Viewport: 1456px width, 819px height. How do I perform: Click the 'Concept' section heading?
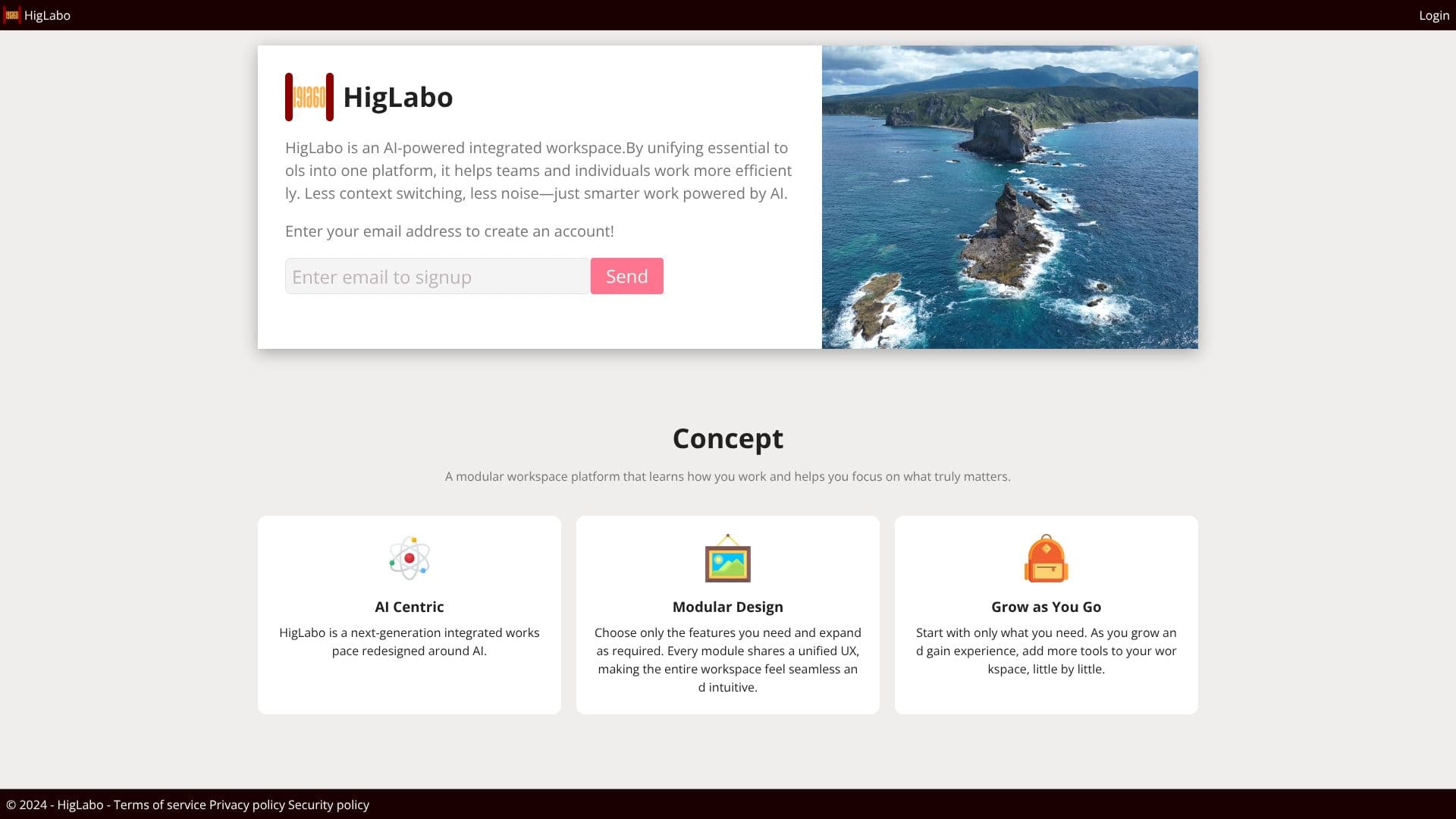pos(728,438)
